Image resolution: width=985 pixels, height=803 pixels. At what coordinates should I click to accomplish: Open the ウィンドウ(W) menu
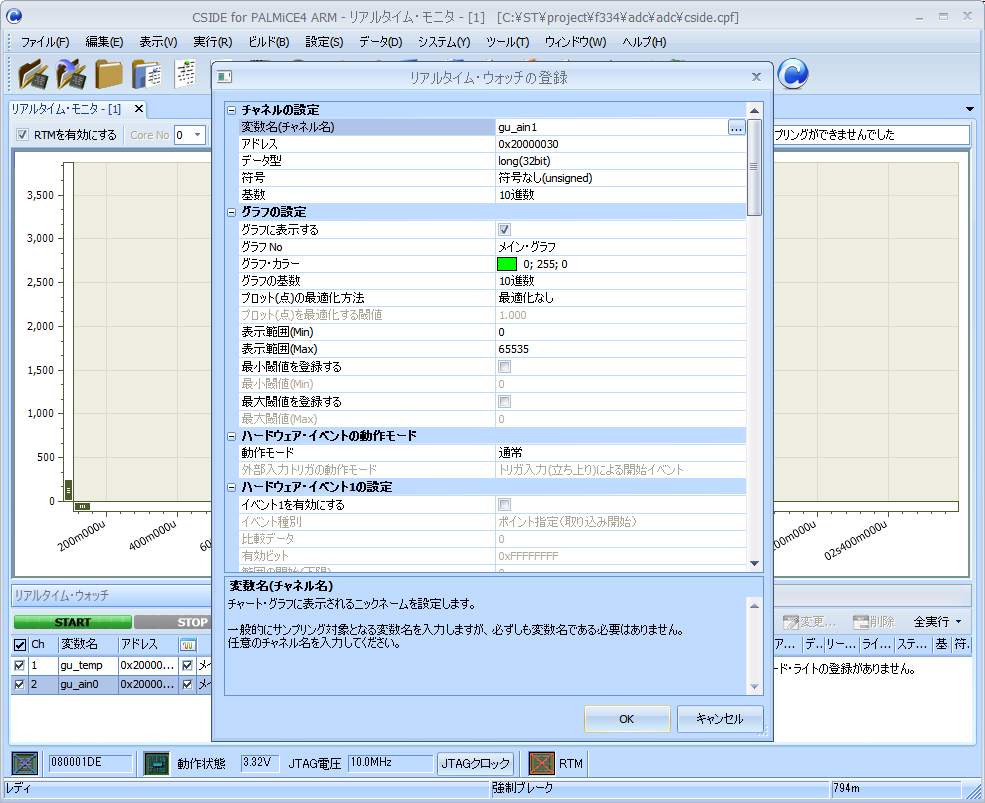[575, 42]
